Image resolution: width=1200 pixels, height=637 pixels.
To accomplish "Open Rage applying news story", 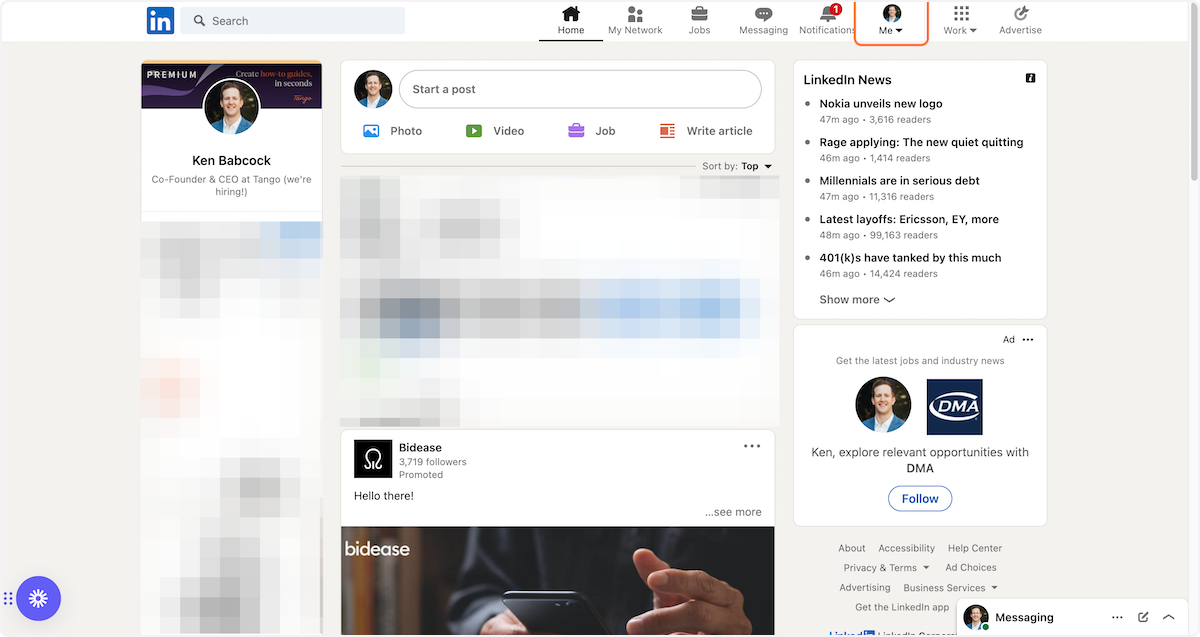I will [x=921, y=142].
